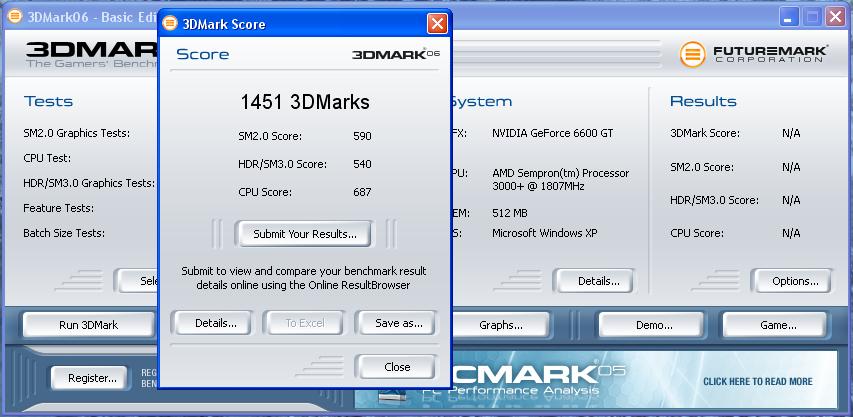
Task: Click Microsoft Windows XP text
Action: (x=545, y=233)
